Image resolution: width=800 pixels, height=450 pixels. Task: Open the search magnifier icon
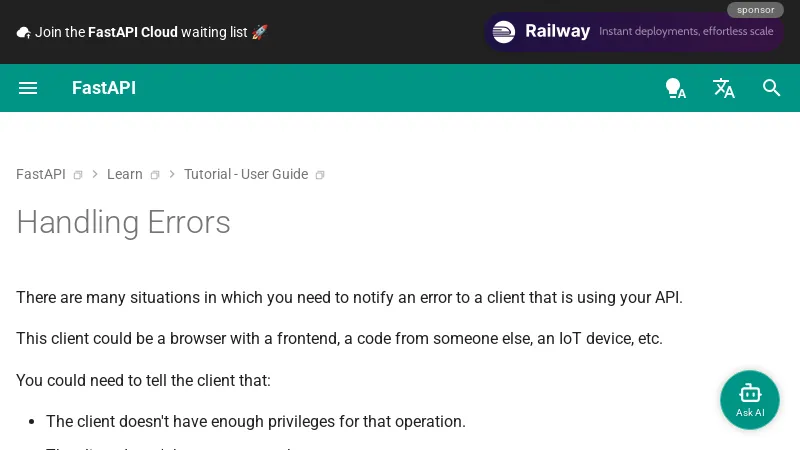[x=772, y=88]
